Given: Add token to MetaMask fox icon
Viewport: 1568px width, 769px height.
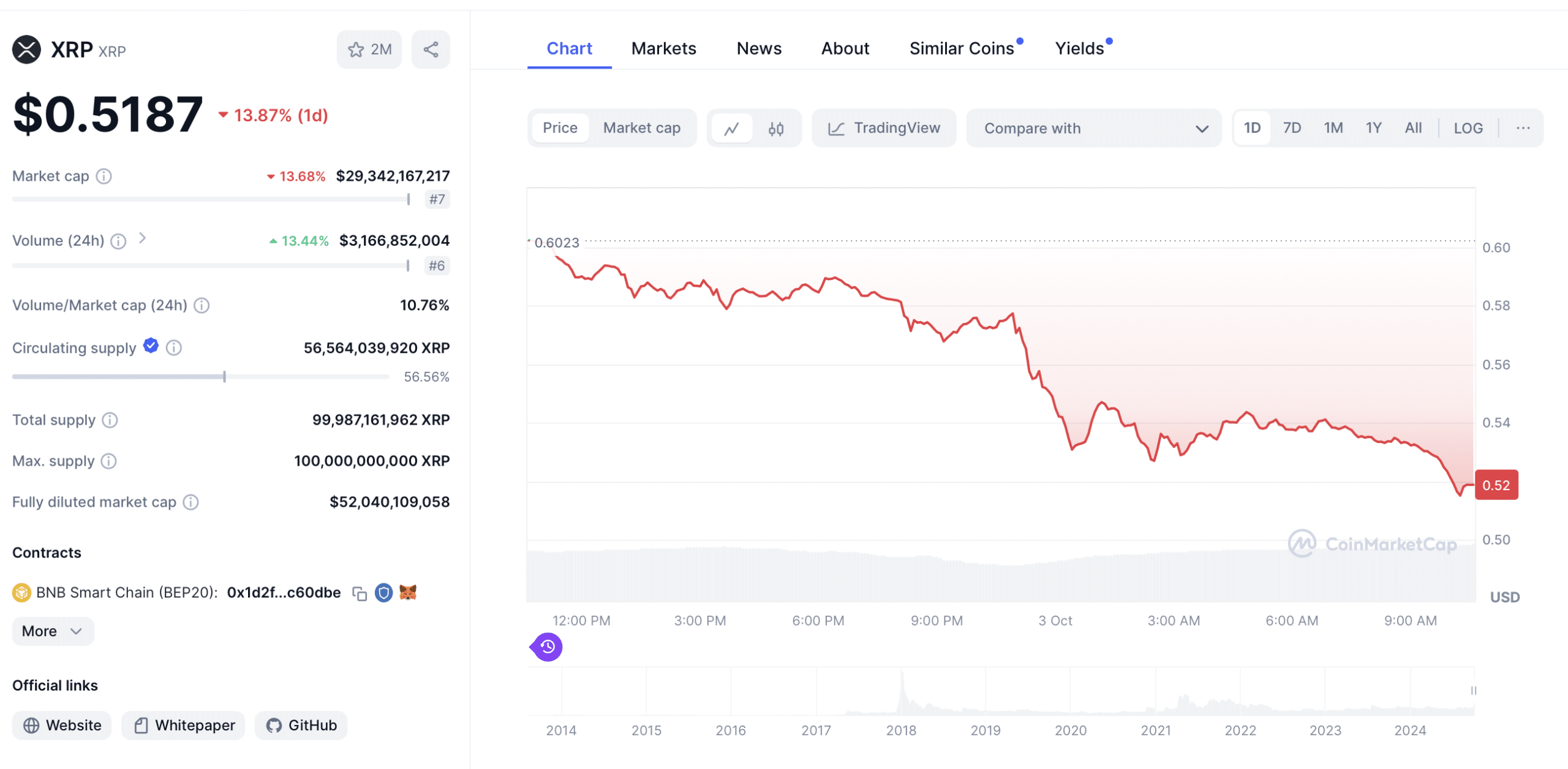Looking at the screenshot, I should tap(408, 593).
